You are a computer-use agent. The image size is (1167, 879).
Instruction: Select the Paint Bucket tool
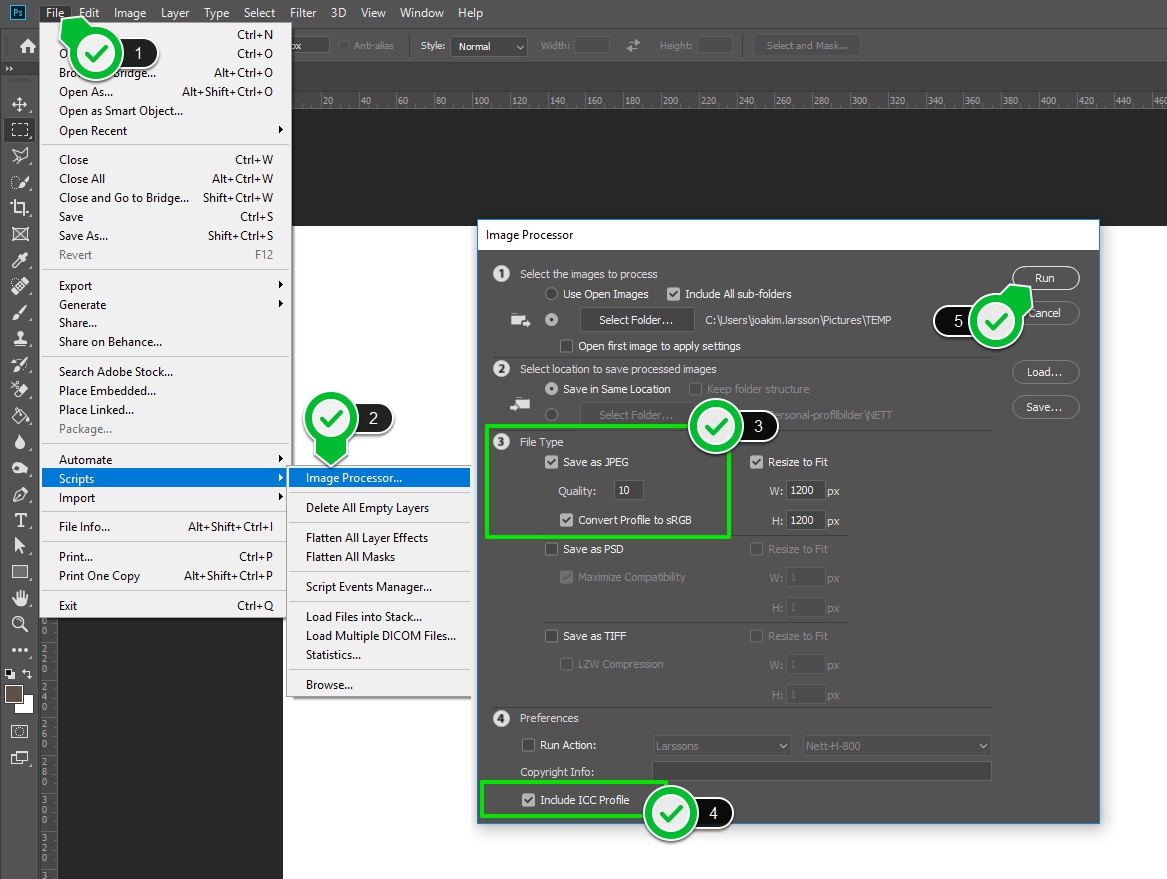click(20, 415)
